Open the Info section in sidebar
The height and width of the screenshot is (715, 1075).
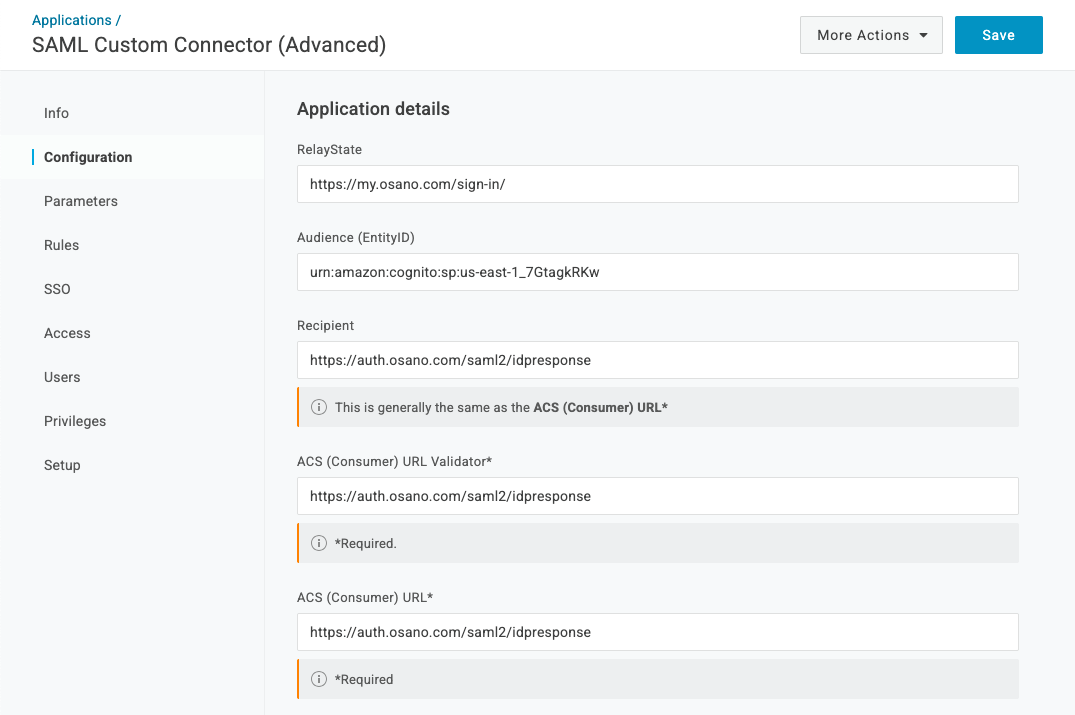point(57,113)
